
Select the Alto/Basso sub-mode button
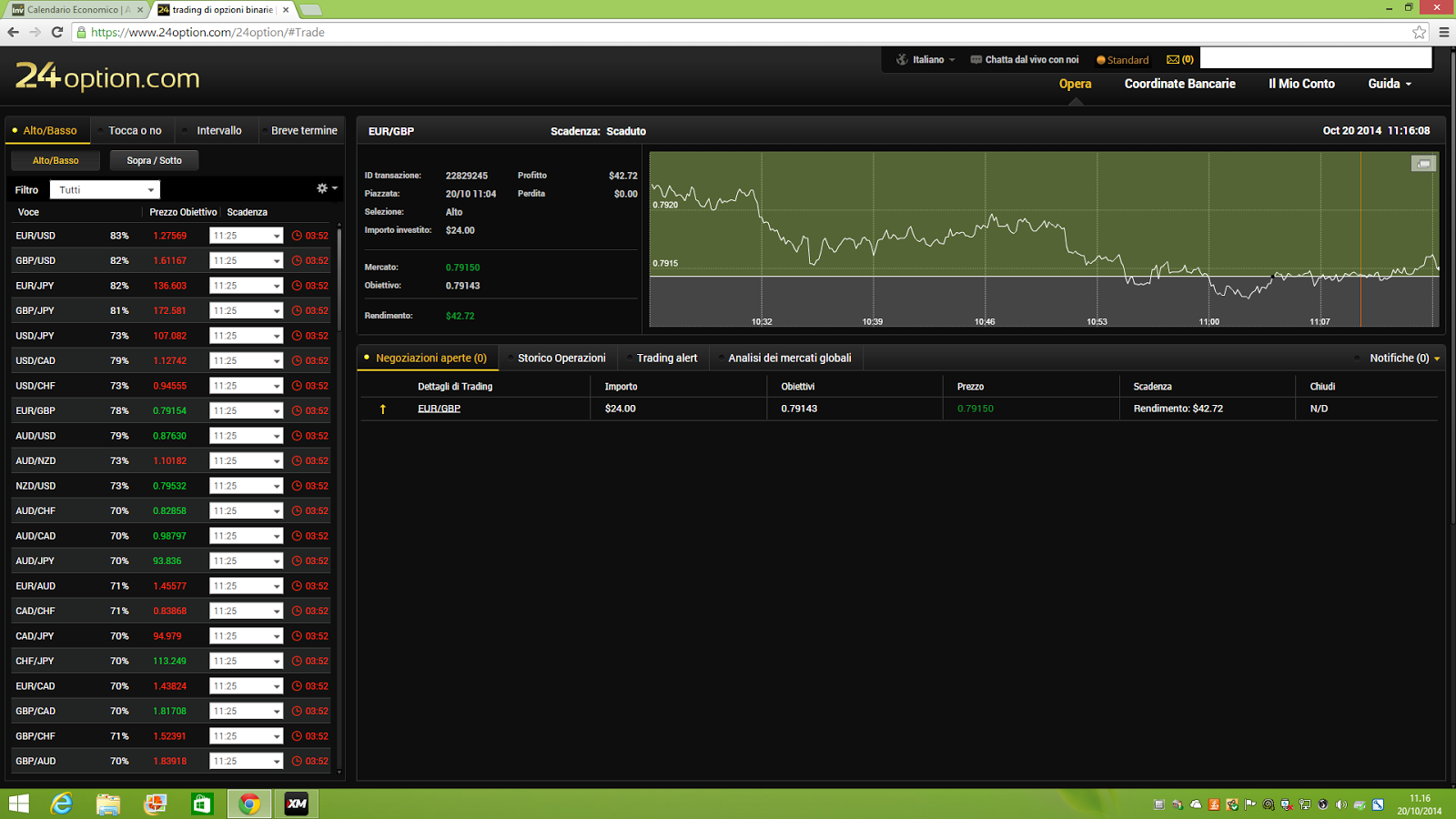click(56, 160)
